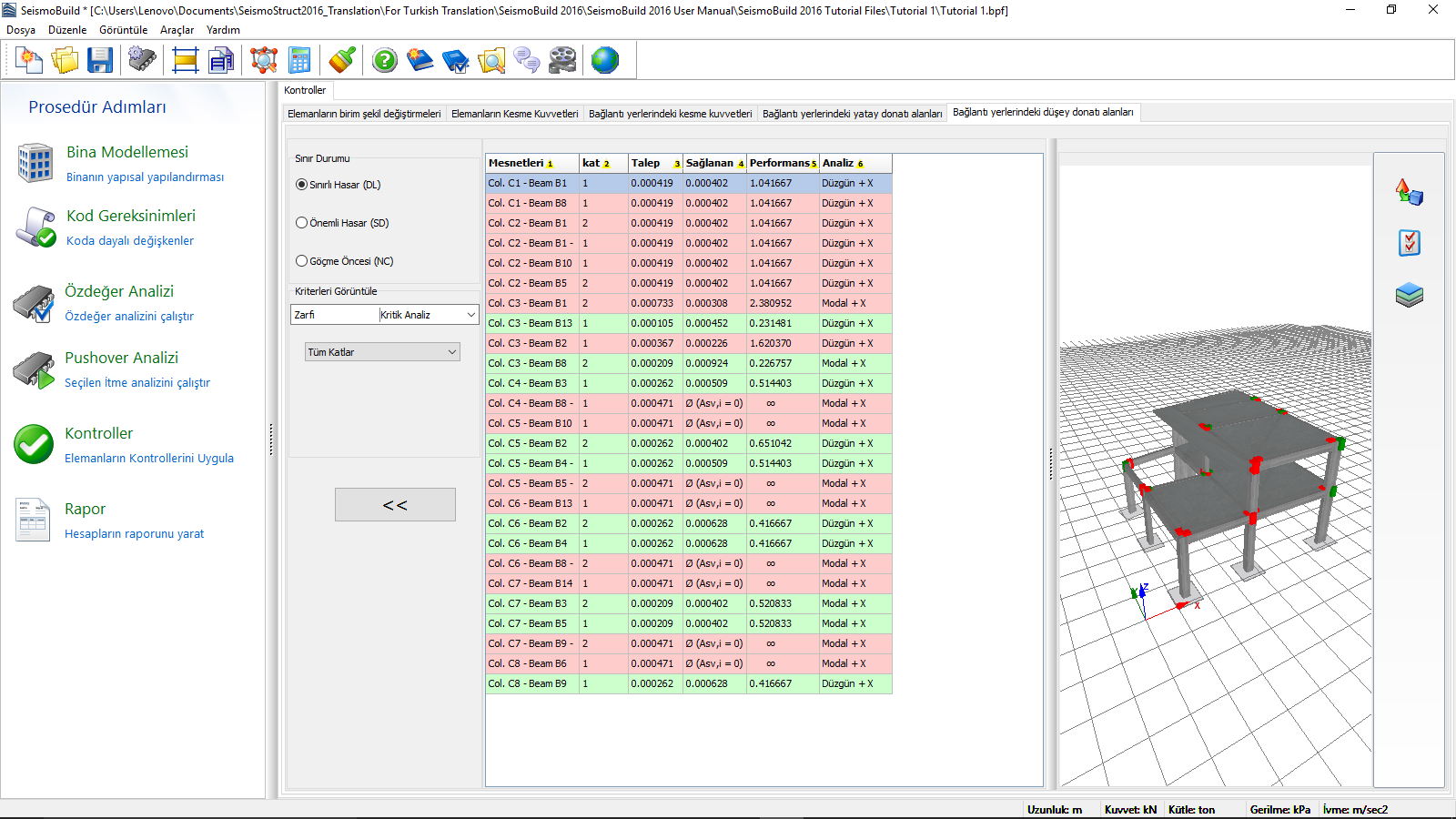Click the paintbrush icon in the toolbar
The height and width of the screenshot is (819, 1456).
342,61
